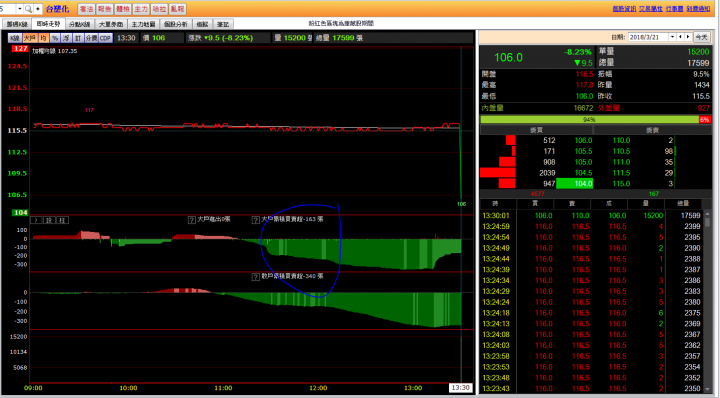Click the 今天 today button
This screenshot has width=720, height=398.
701,37
